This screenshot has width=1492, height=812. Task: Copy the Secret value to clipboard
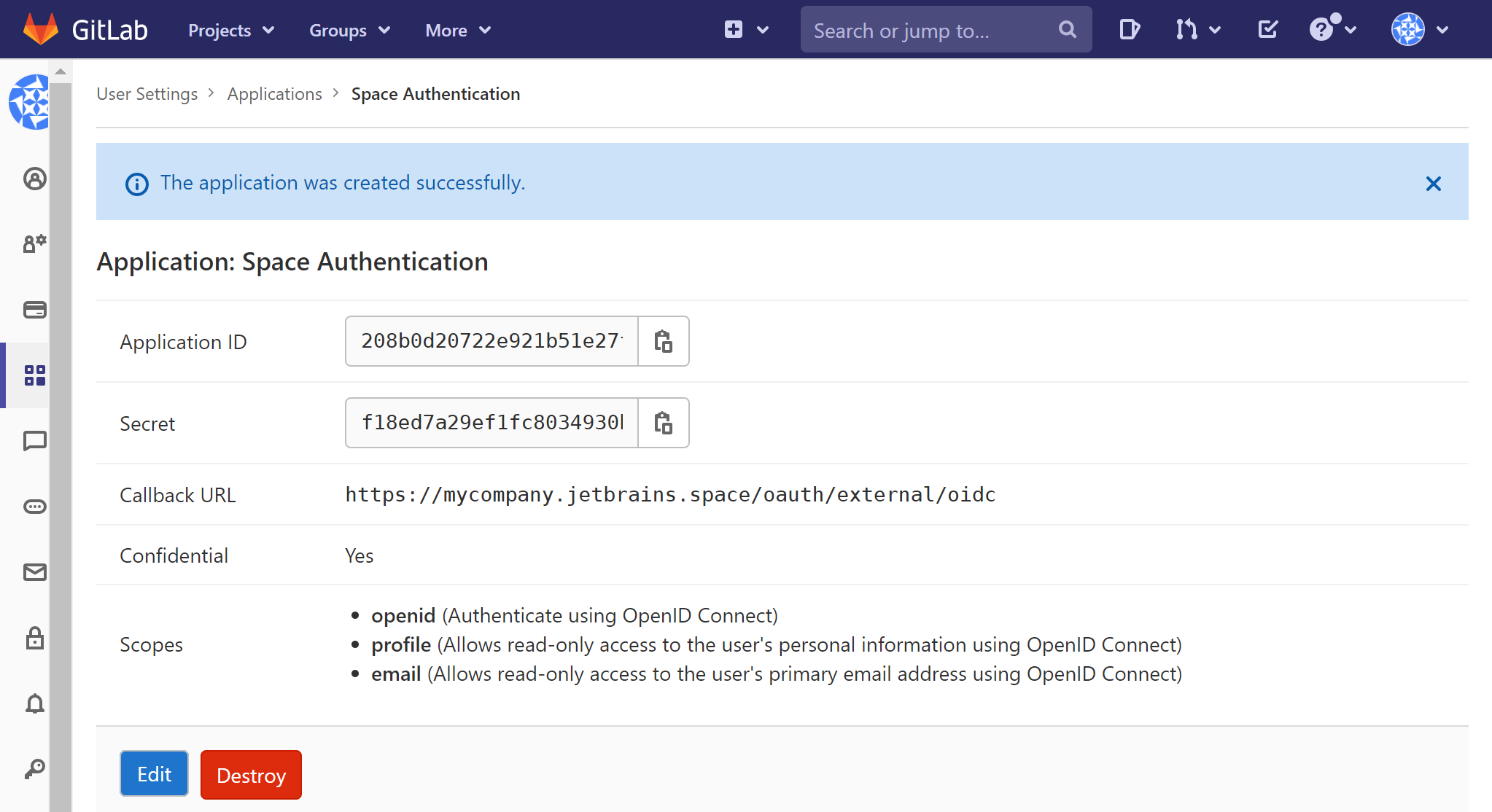point(663,423)
